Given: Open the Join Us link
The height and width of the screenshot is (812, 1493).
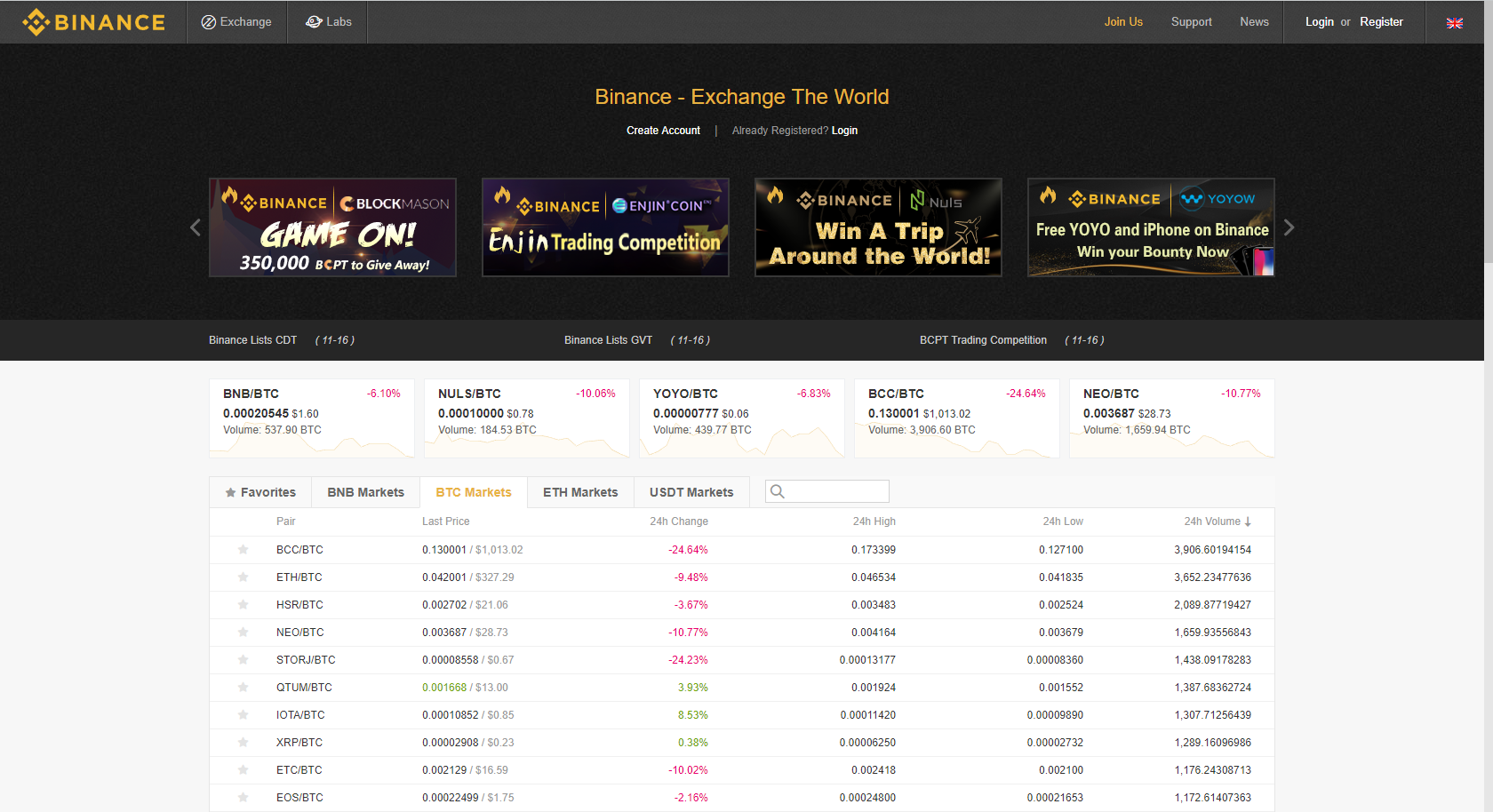Looking at the screenshot, I should pos(1123,22).
